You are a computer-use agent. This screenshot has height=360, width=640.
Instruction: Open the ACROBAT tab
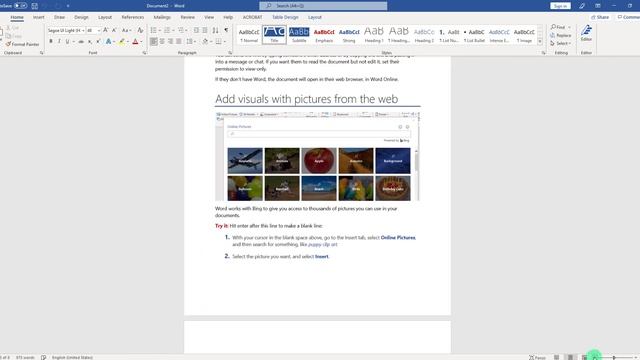click(252, 17)
